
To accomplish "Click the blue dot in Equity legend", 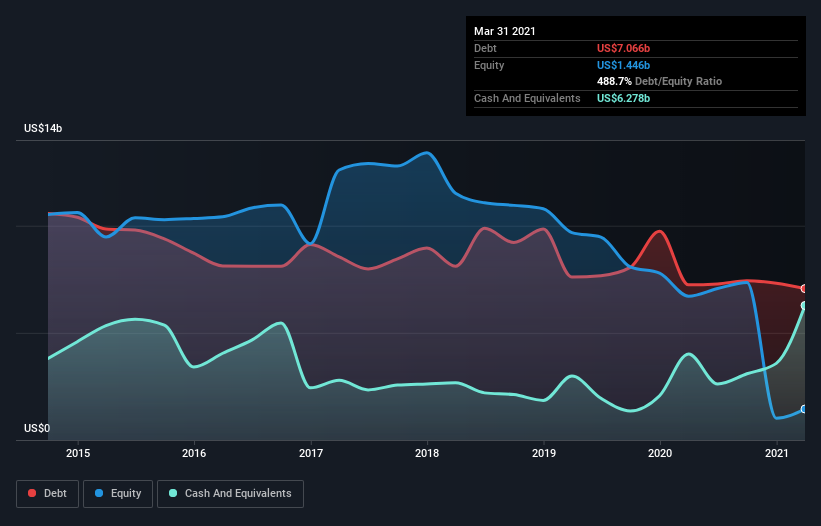I will (100, 494).
